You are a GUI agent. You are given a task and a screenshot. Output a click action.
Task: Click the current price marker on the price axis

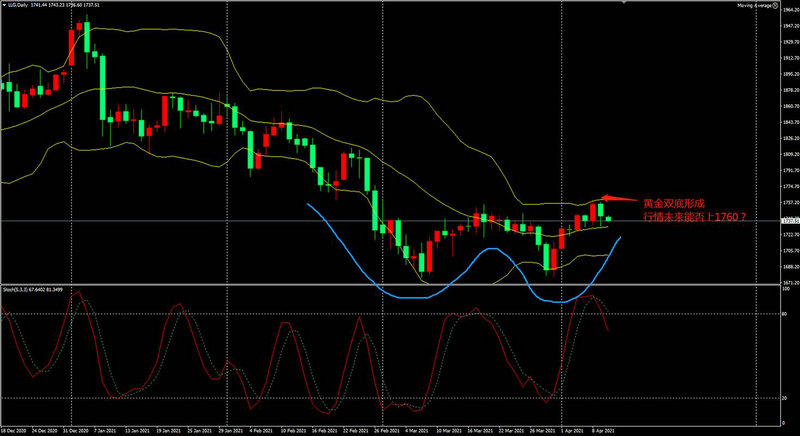[789, 220]
